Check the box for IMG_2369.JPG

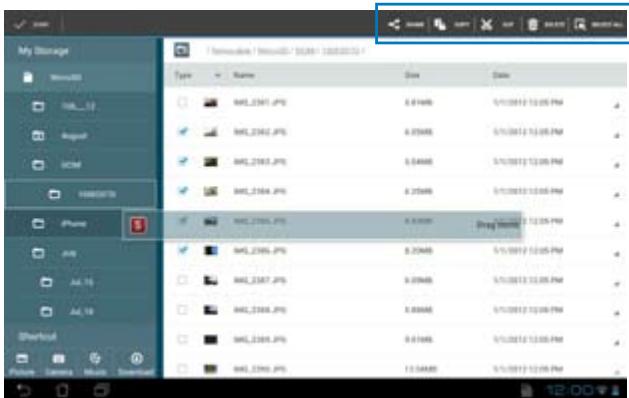tap(183, 339)
